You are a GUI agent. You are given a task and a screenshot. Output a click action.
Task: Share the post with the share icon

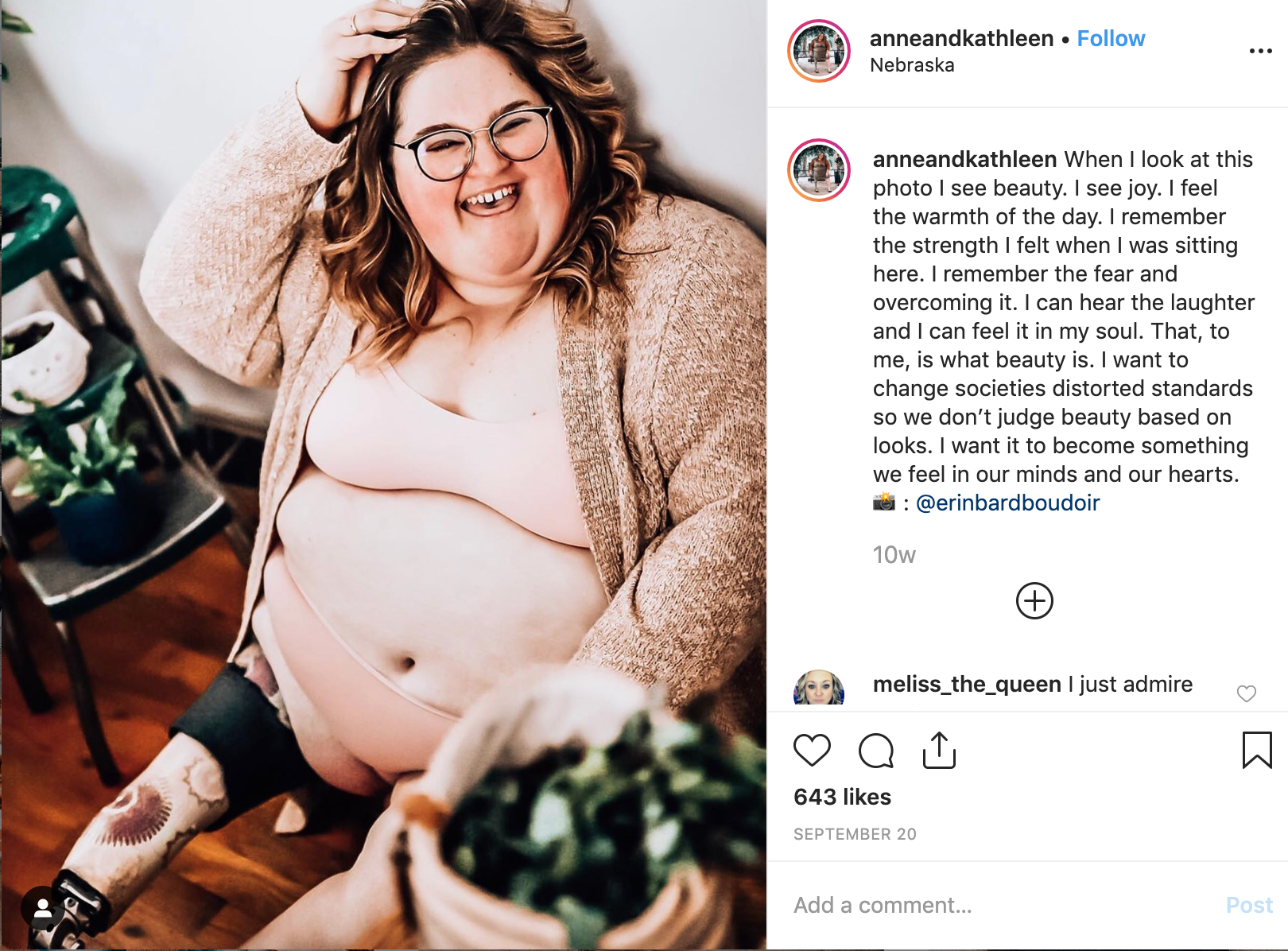(939, 750)
